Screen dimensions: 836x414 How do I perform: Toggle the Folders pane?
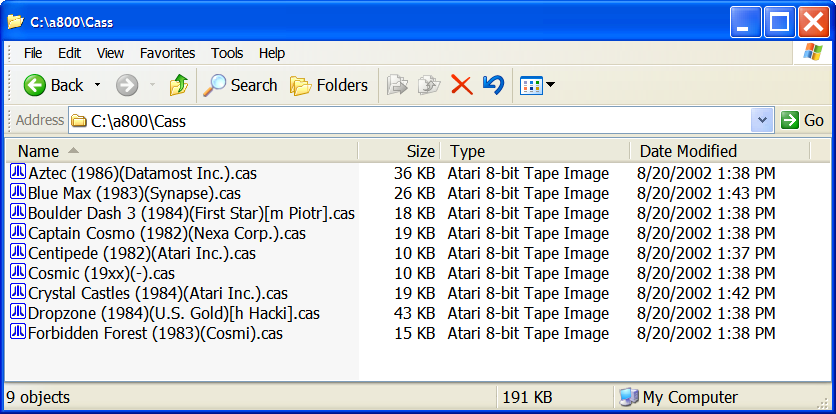[x=329, y=85]
